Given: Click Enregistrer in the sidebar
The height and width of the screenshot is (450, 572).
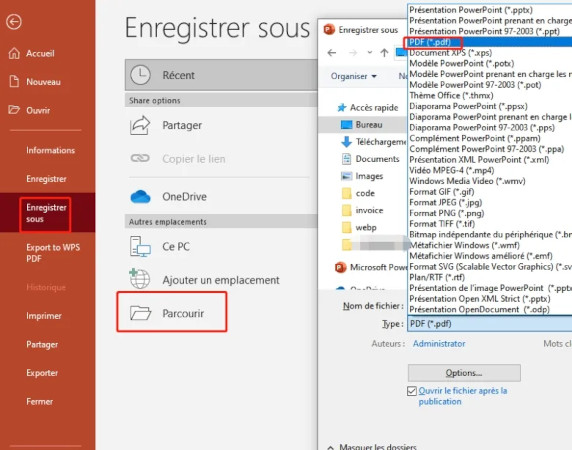Looking at the screenshot, I should [46, 179].
